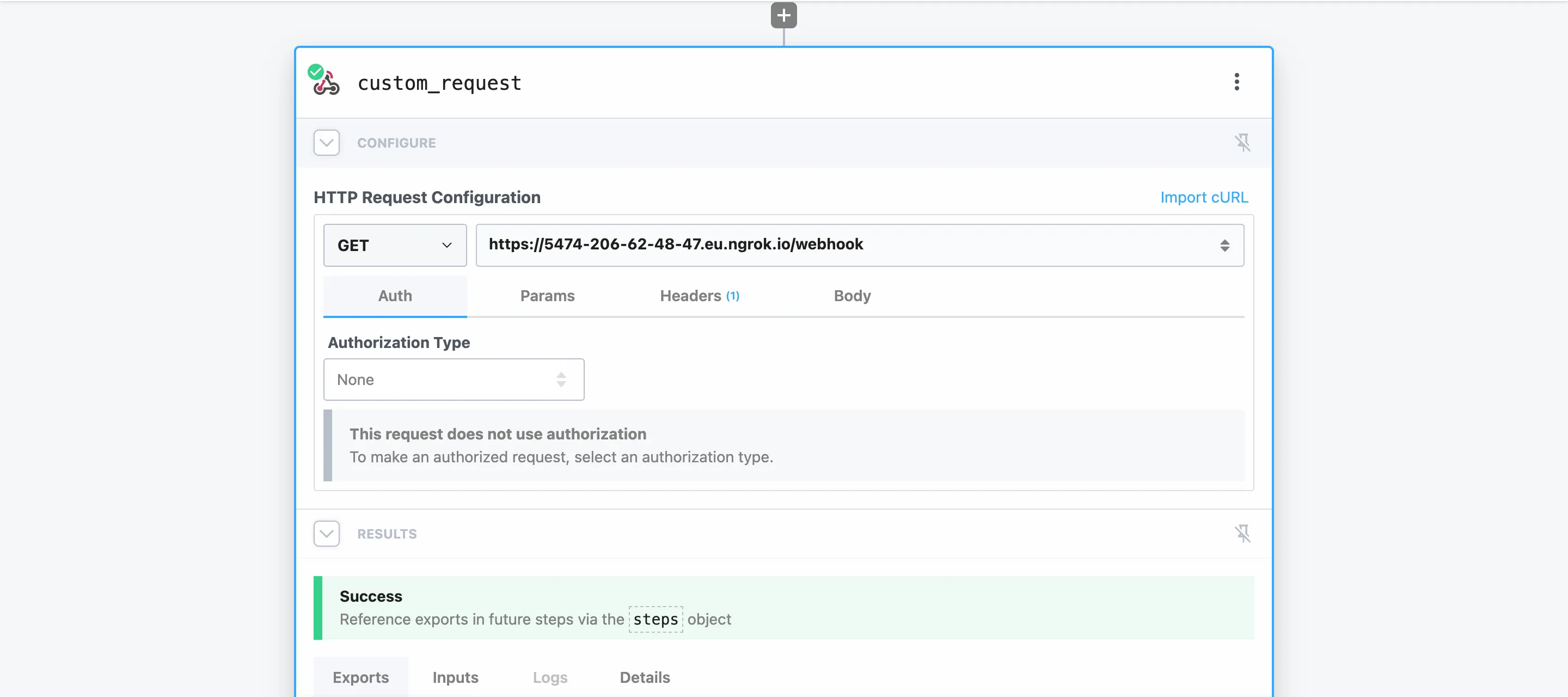Click 'This request does not use authorization'
The height and width of the screenshot is (697, 1568).
pyautogui.click(x=497, y=434)
